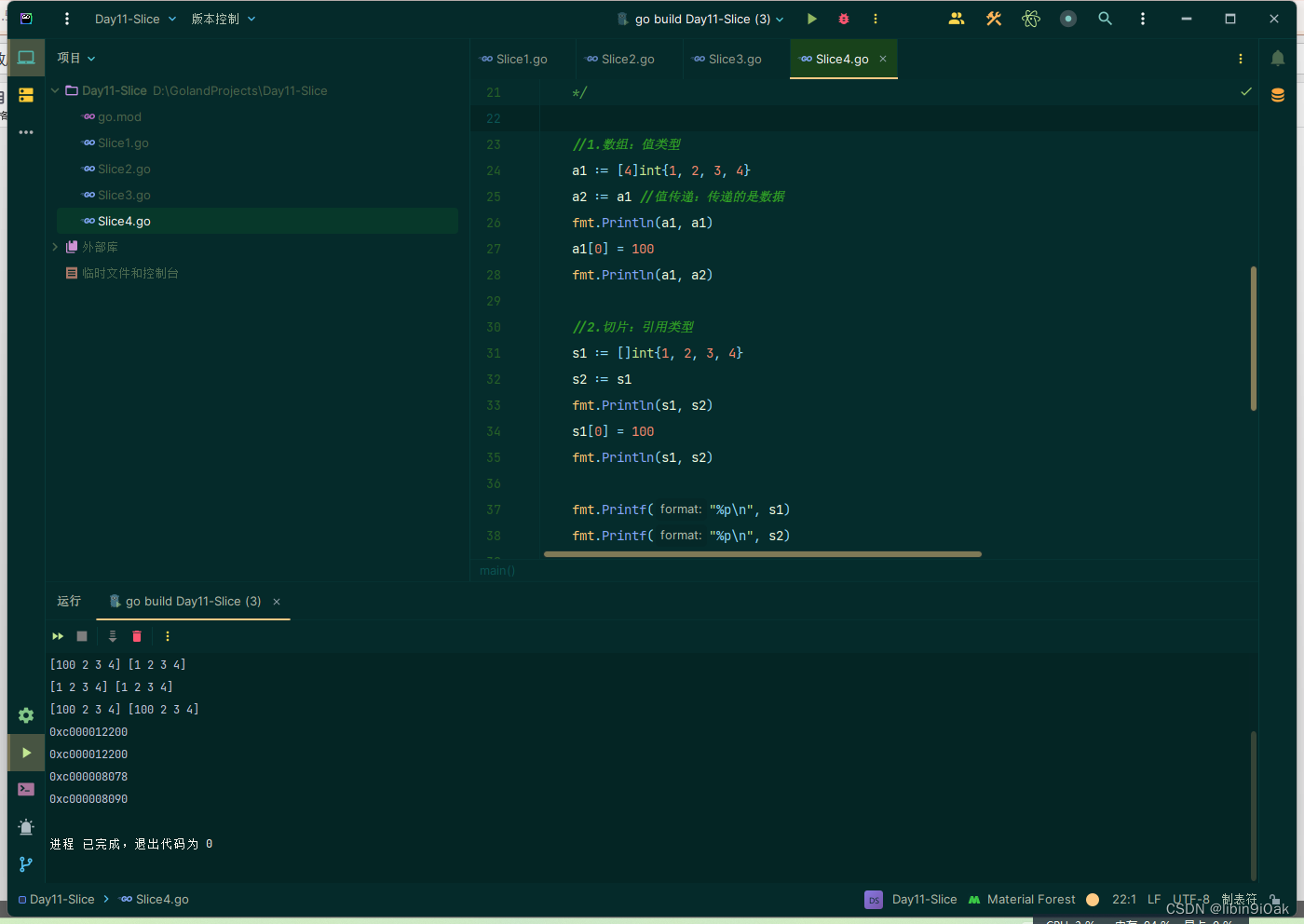Open Services gear tool window

26,715
